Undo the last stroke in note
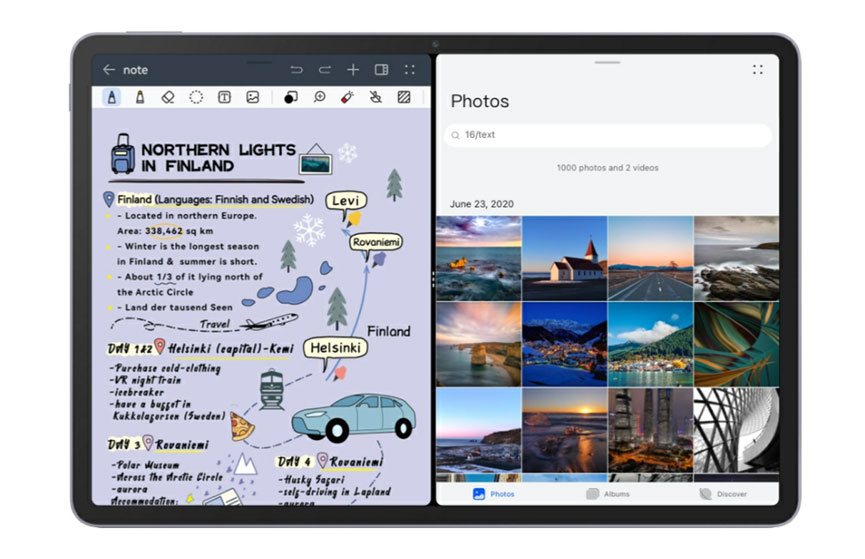This screenshot has width=865, height=559. [296, 70]
